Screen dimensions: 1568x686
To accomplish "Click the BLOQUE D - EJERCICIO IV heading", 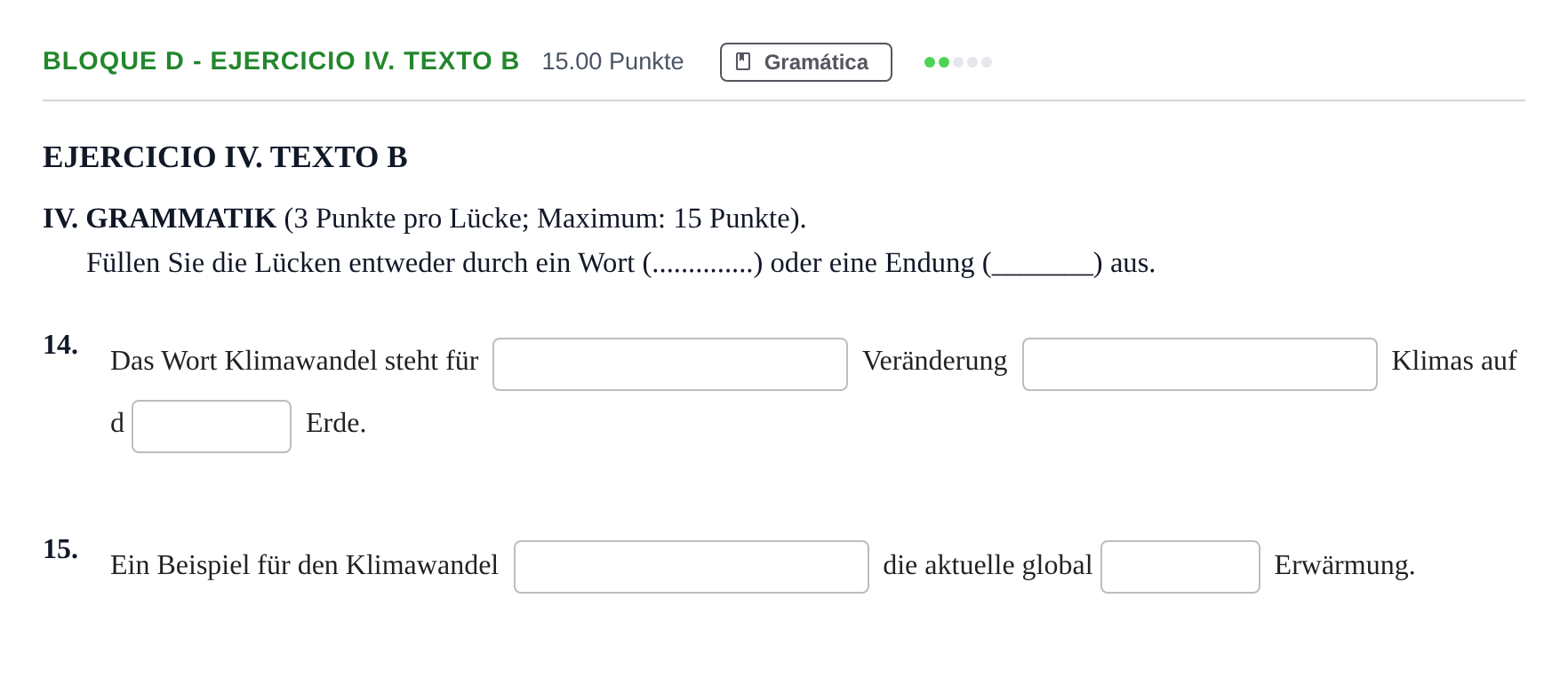I will pyautogui.click(x=281, y=60).
